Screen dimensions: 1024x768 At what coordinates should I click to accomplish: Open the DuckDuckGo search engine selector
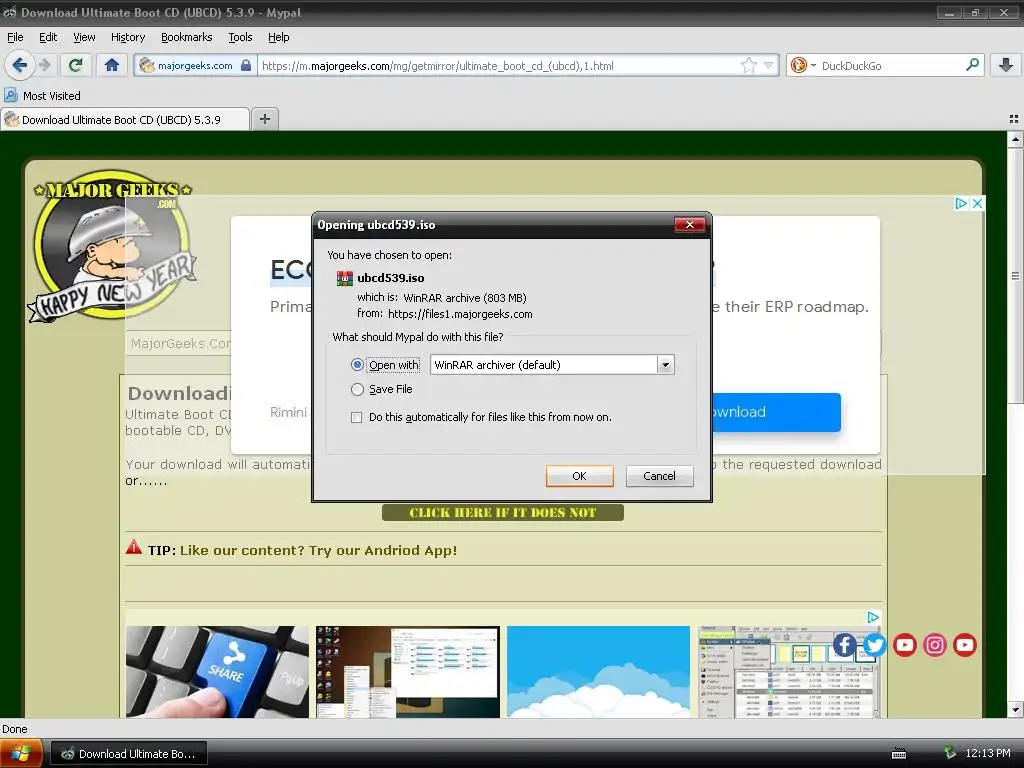pyautogui.click(x=803, y=65)
